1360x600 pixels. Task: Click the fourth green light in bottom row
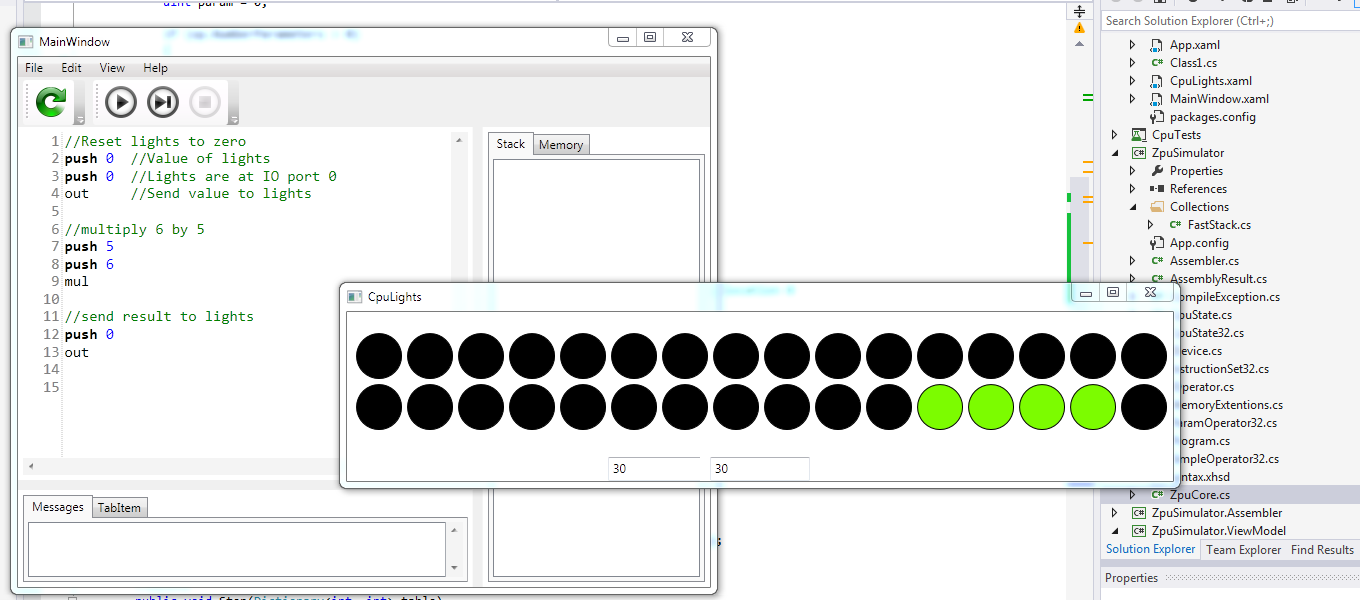[1093, 408]
